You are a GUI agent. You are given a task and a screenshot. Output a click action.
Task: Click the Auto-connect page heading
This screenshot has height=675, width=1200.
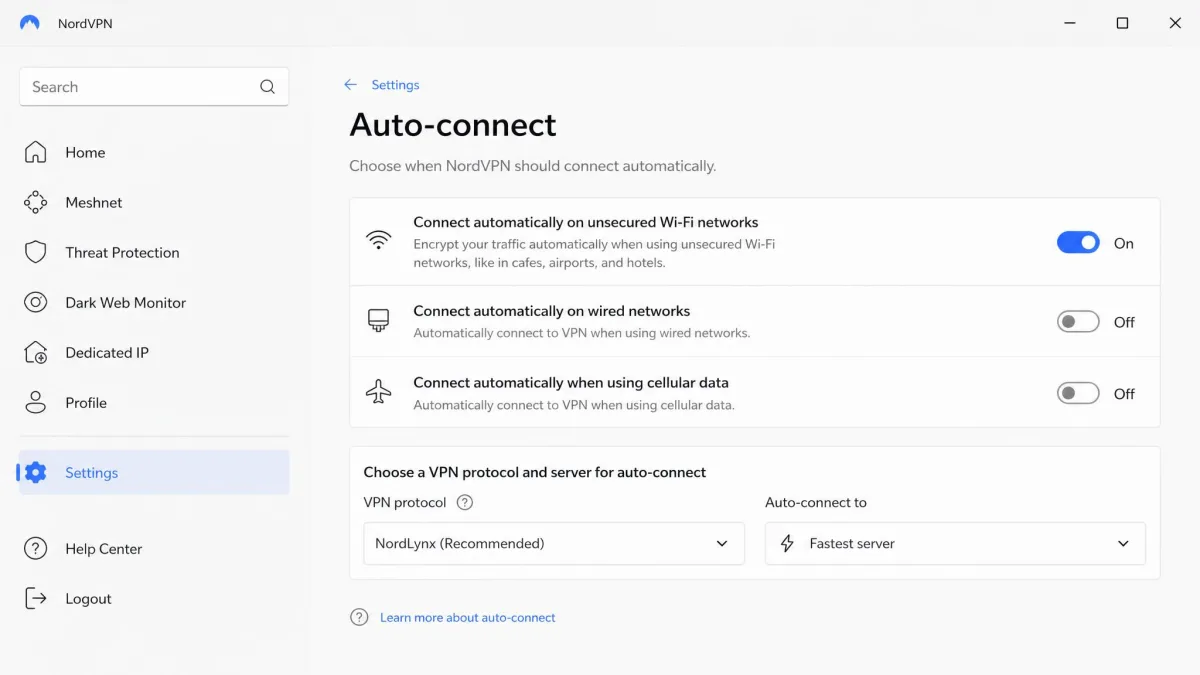click(453, 125)
